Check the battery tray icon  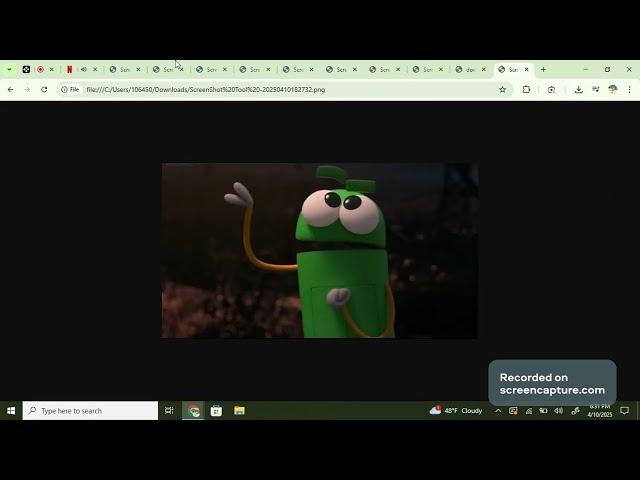(543, 411)
